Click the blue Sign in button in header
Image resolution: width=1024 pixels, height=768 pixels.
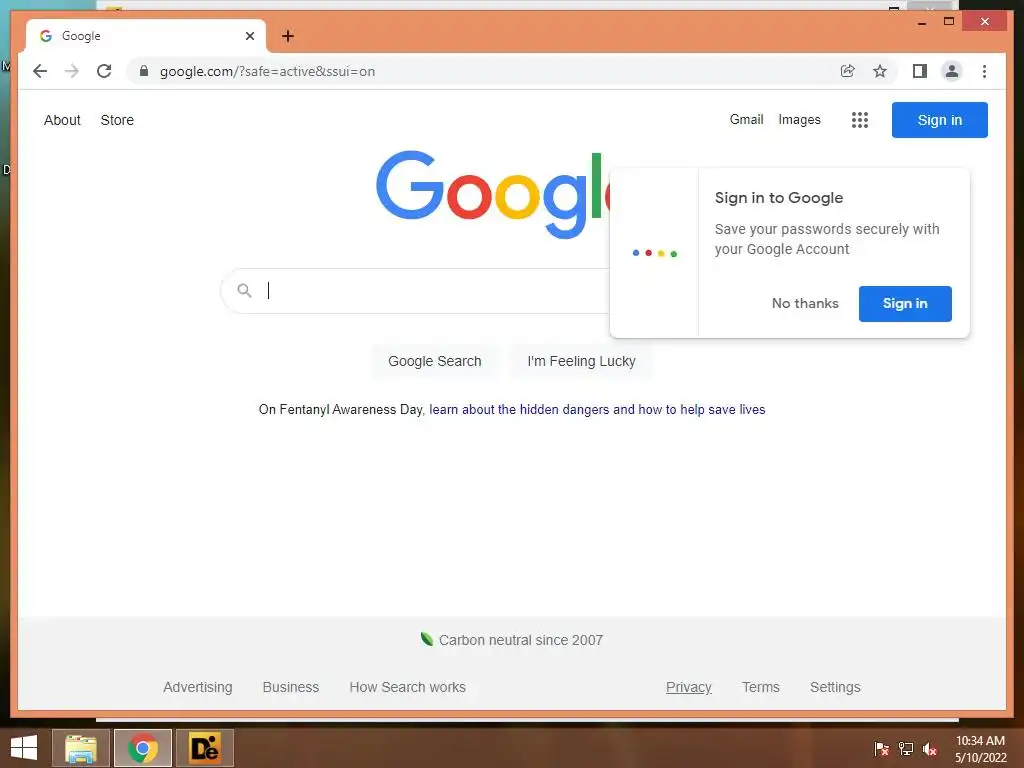click(939, 120)
